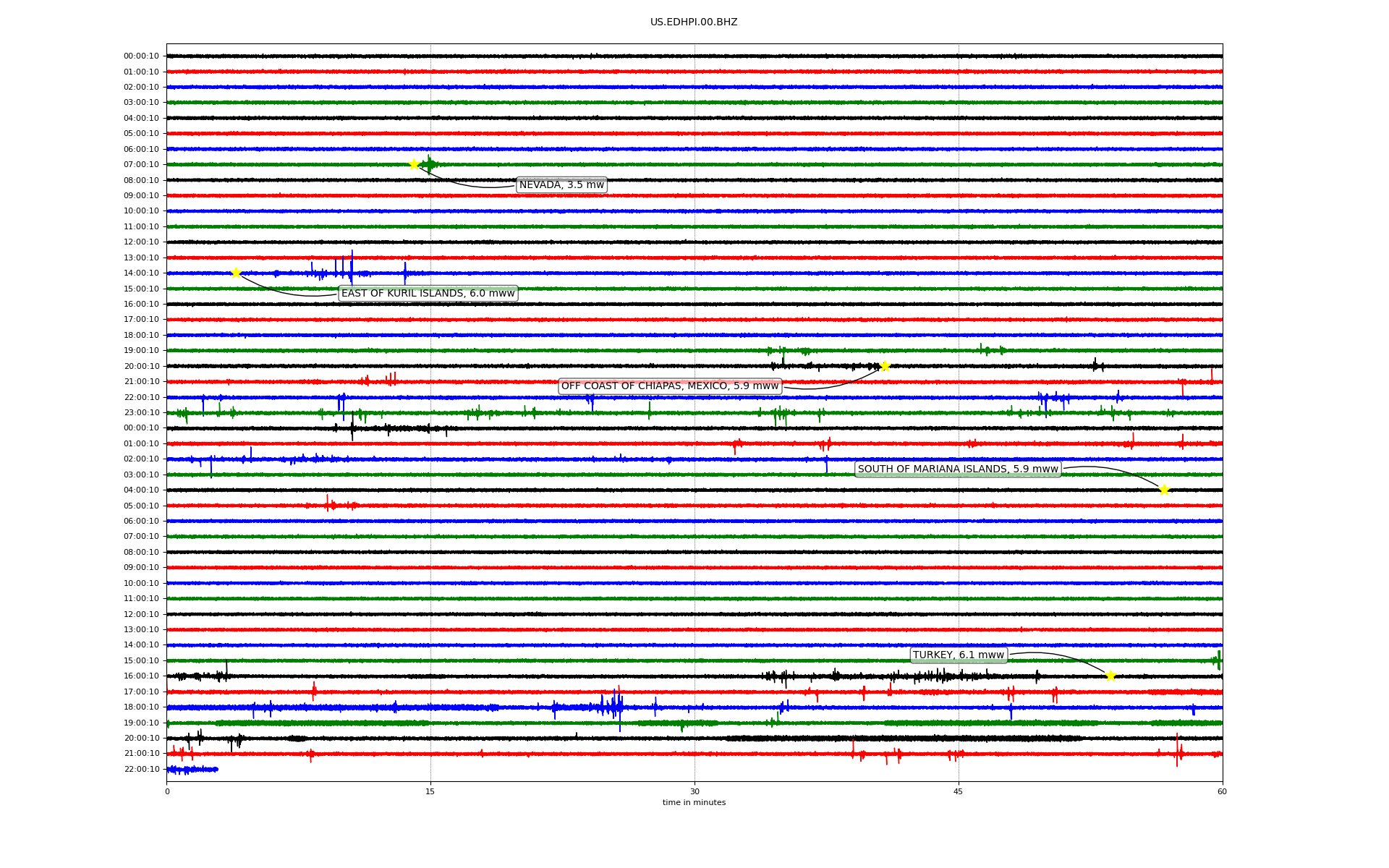Click the green Nevada waveform burst right of its star
Image resolution: width=1389 pixels, height=868 pixels.
coord(430,165)
